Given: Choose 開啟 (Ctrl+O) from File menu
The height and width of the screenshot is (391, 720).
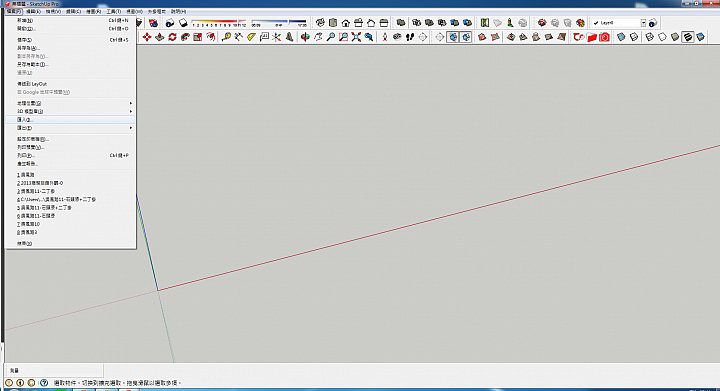Looking at the screenshot, I should (70, 29).
